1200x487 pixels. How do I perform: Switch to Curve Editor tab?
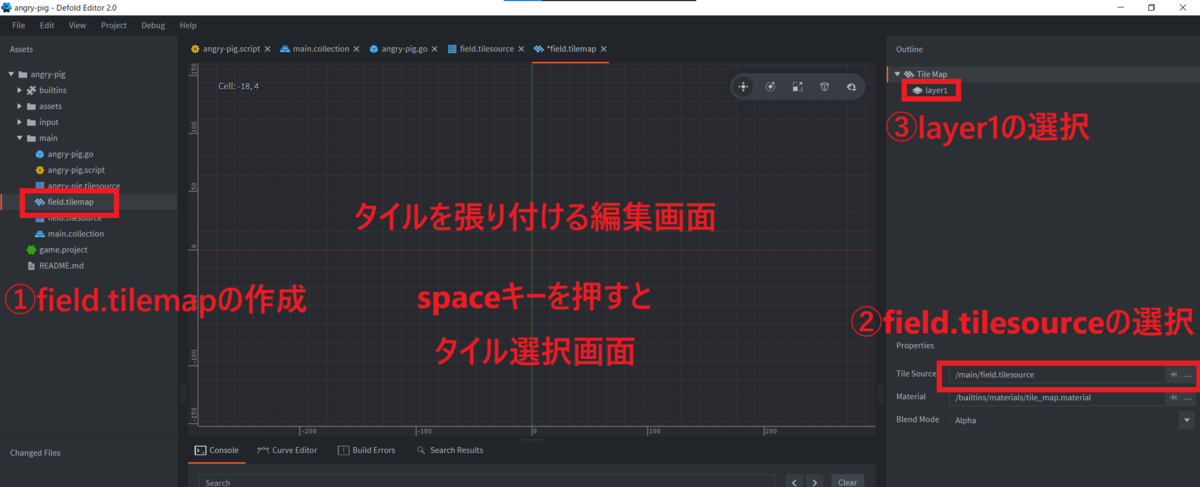pyautogui.click(x=287, y=450)
